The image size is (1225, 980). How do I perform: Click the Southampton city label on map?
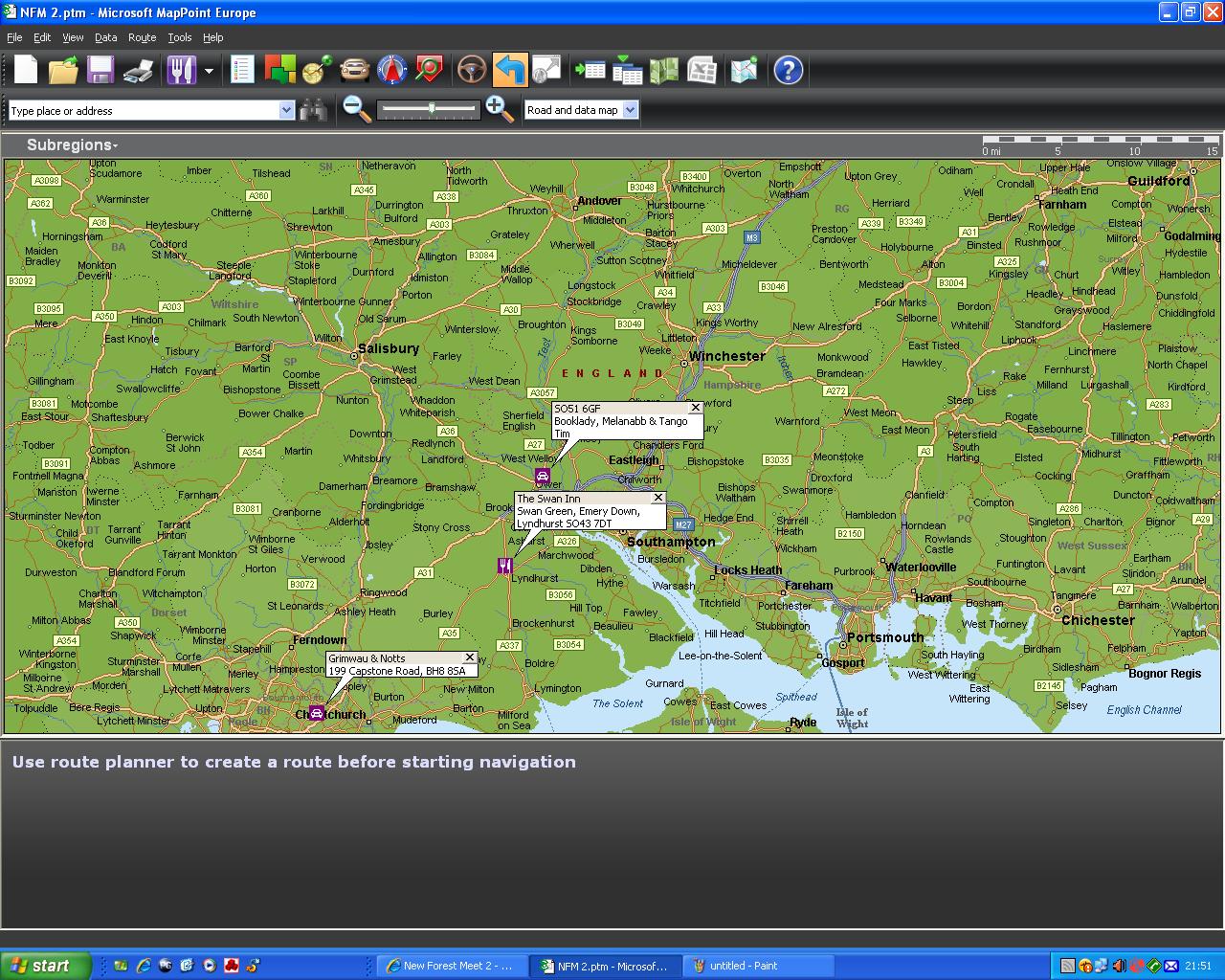(671, 542)
